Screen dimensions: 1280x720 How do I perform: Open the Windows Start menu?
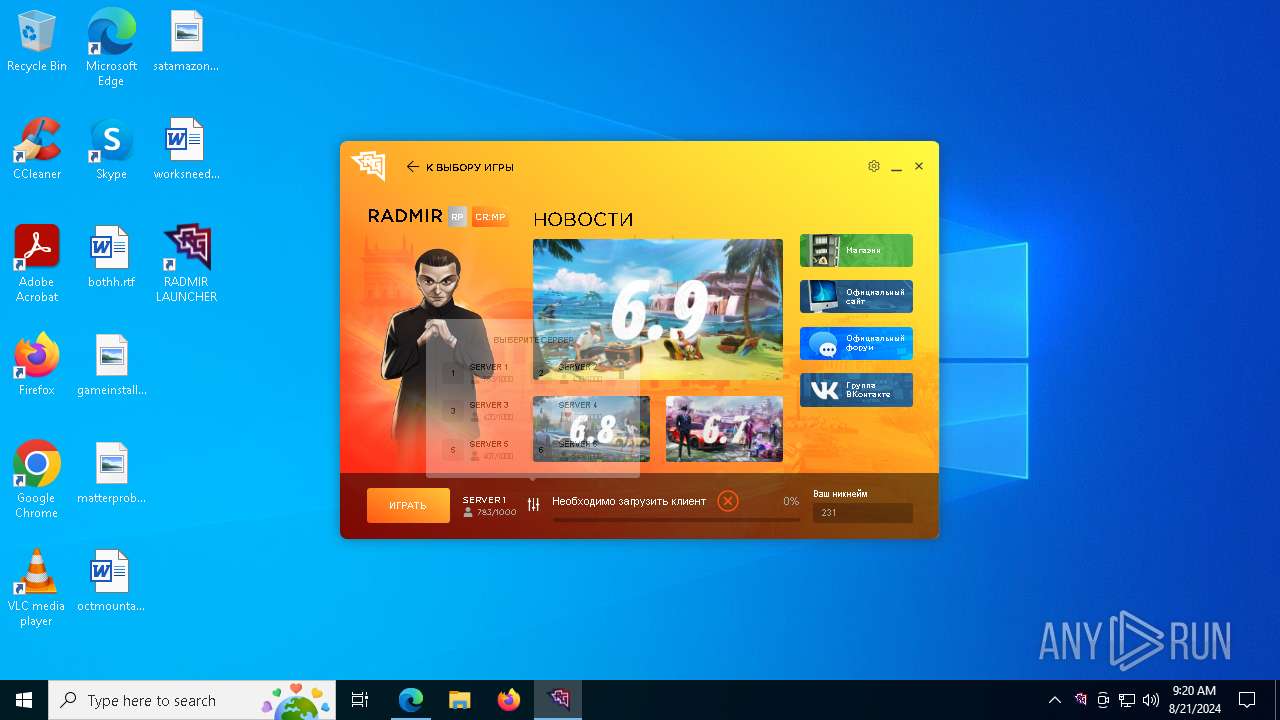(x=24, y=700)
